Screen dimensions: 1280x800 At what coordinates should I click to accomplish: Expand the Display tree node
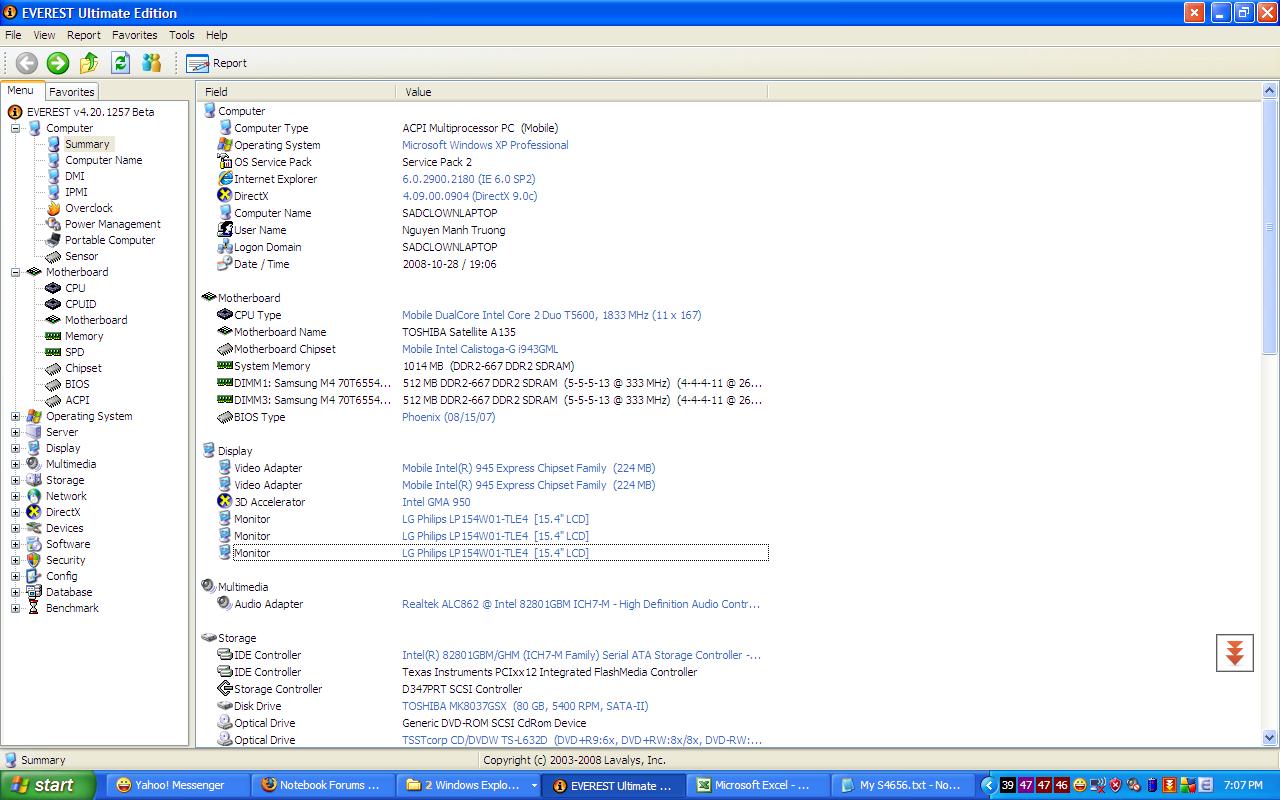pyautogui.click(x=16, y=448)
